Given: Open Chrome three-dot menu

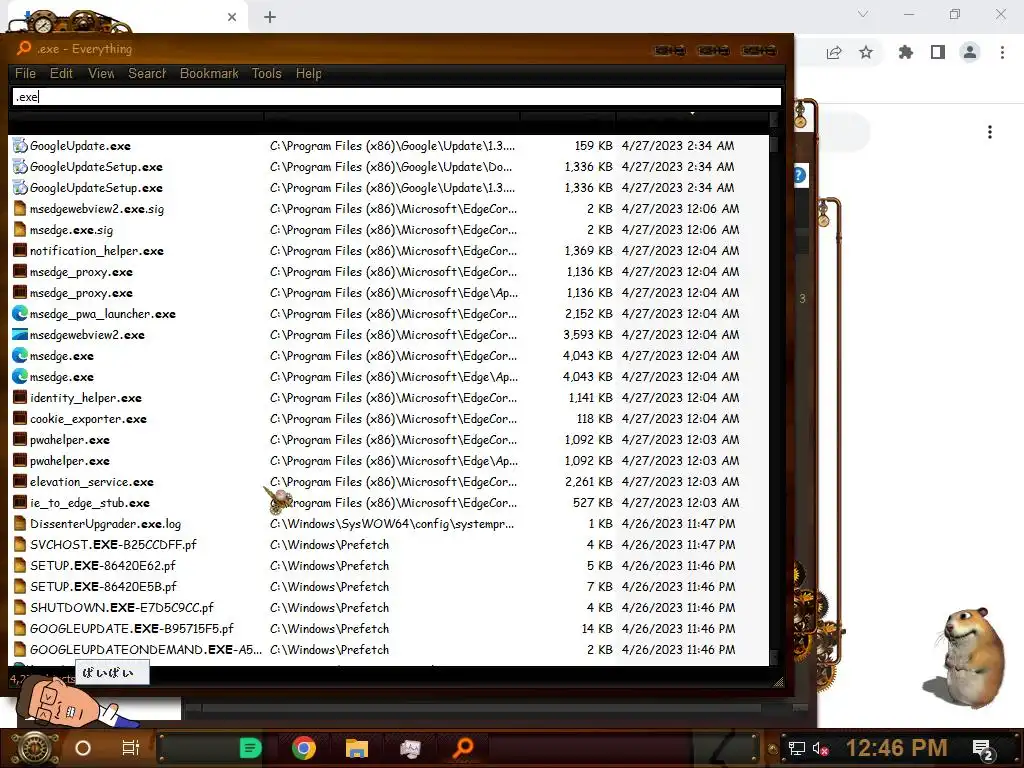Looking at the screenshot, I should 1002,52.
